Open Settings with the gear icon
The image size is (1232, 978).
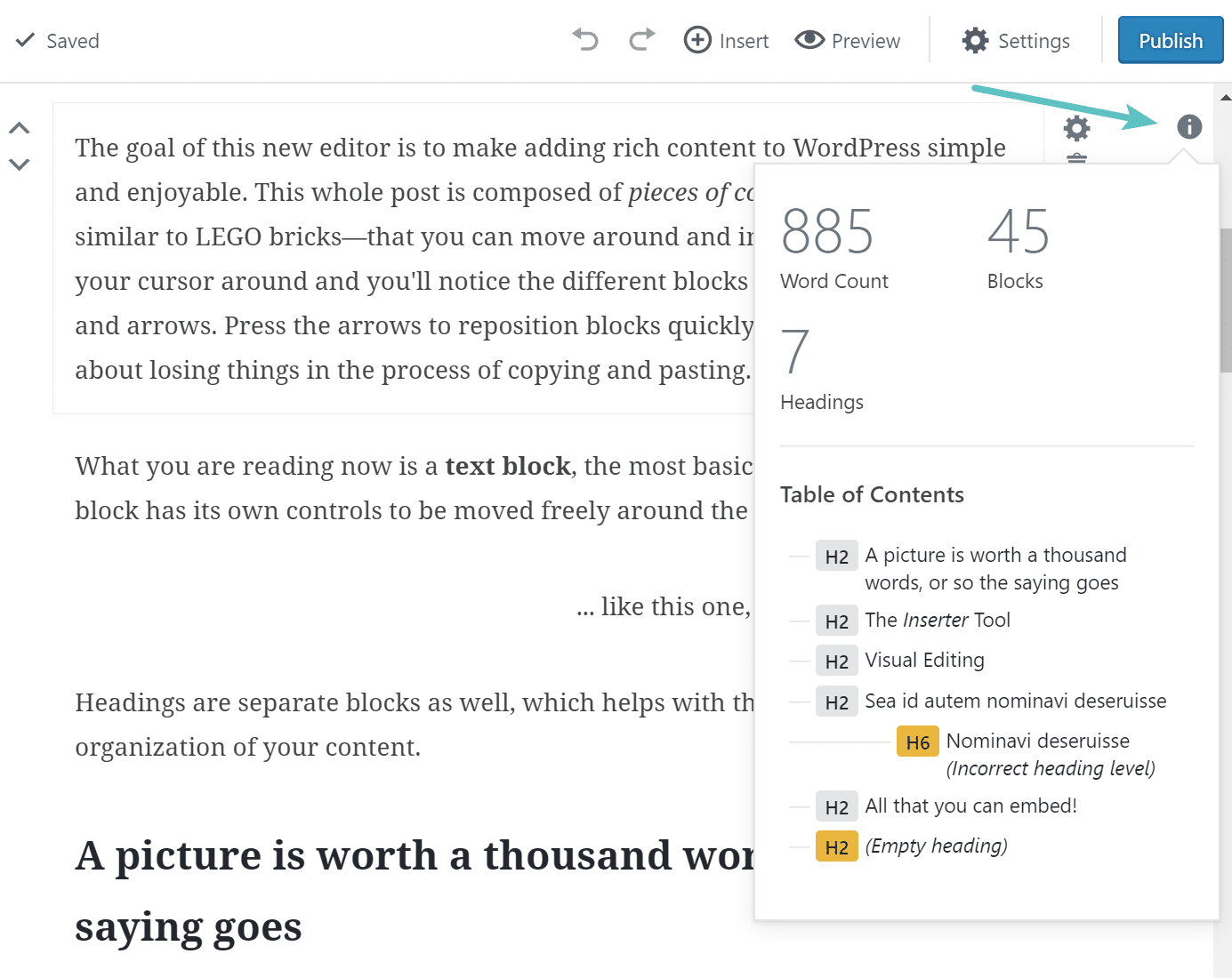(x=1016, y=41)
